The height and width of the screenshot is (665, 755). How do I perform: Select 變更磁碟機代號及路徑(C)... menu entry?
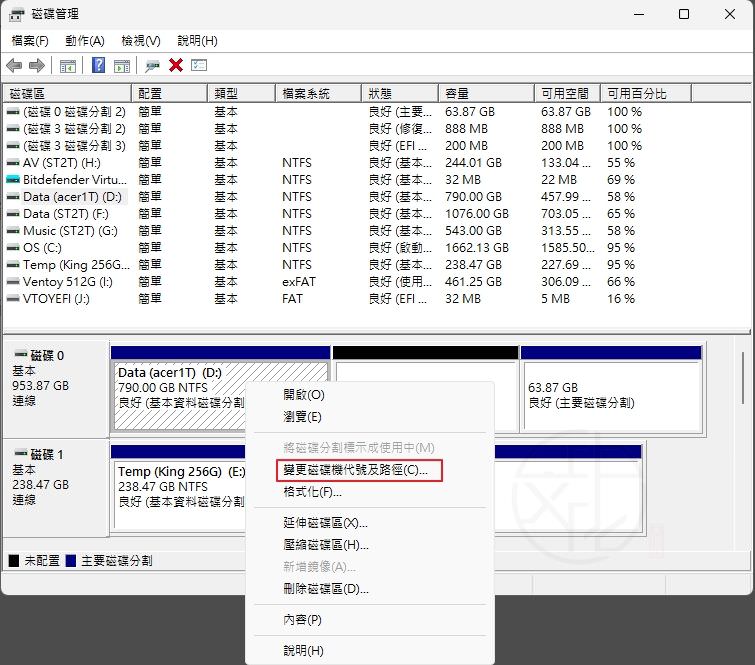click(x=359, y=470)
